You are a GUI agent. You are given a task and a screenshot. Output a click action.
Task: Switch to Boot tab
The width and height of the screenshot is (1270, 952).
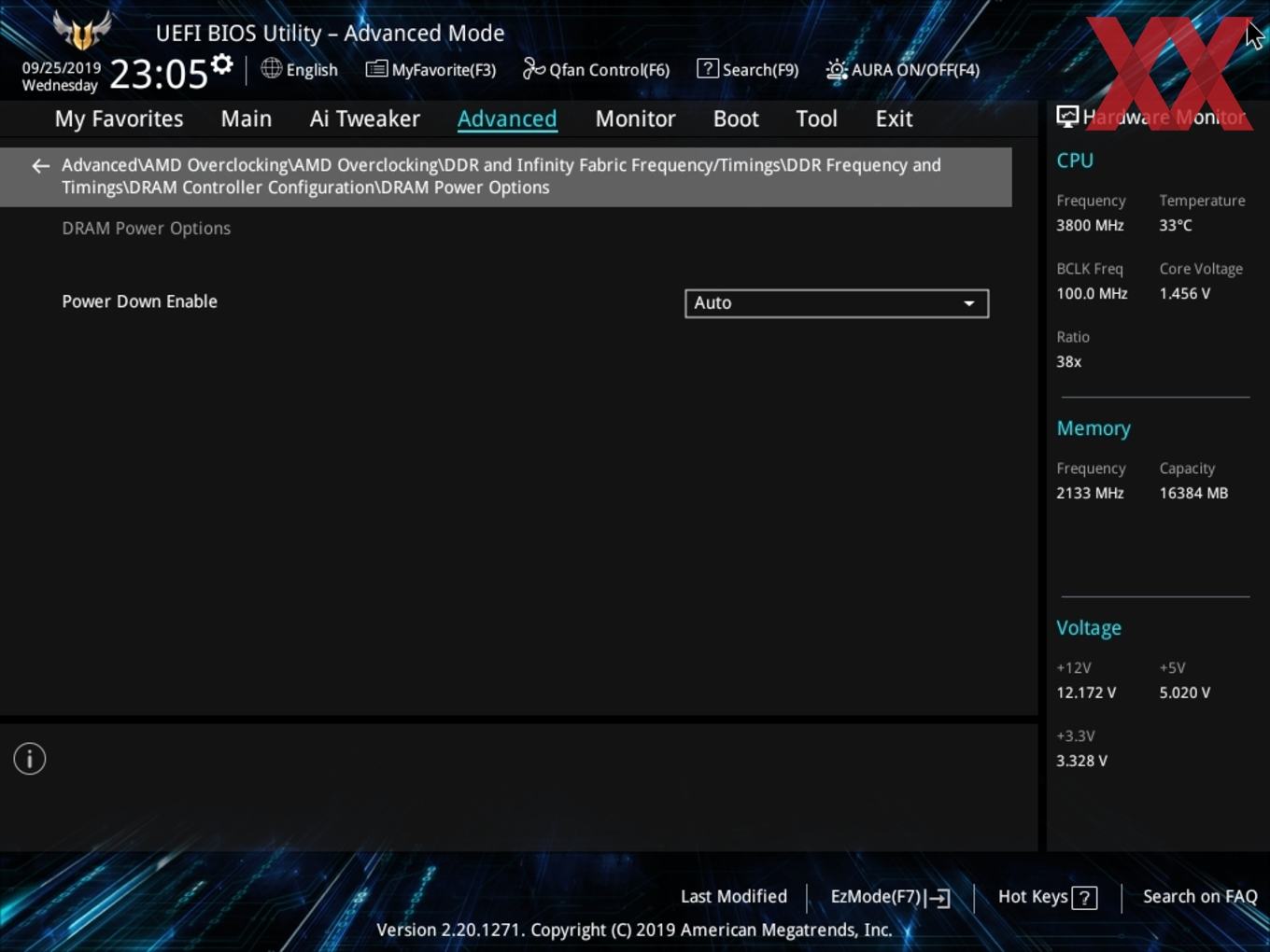coord(736,119)
